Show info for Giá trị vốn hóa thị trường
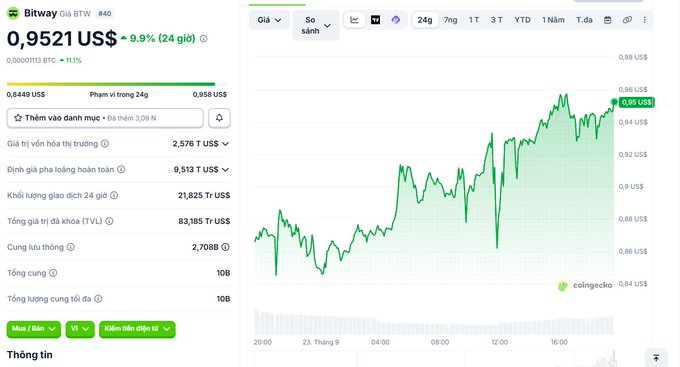This screenshot has height=367, width=680. pos(105,144)
